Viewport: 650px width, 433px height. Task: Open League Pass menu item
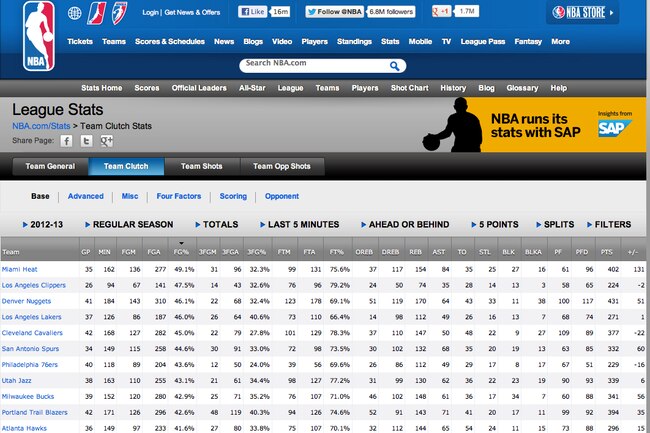[x=483, y=41]
